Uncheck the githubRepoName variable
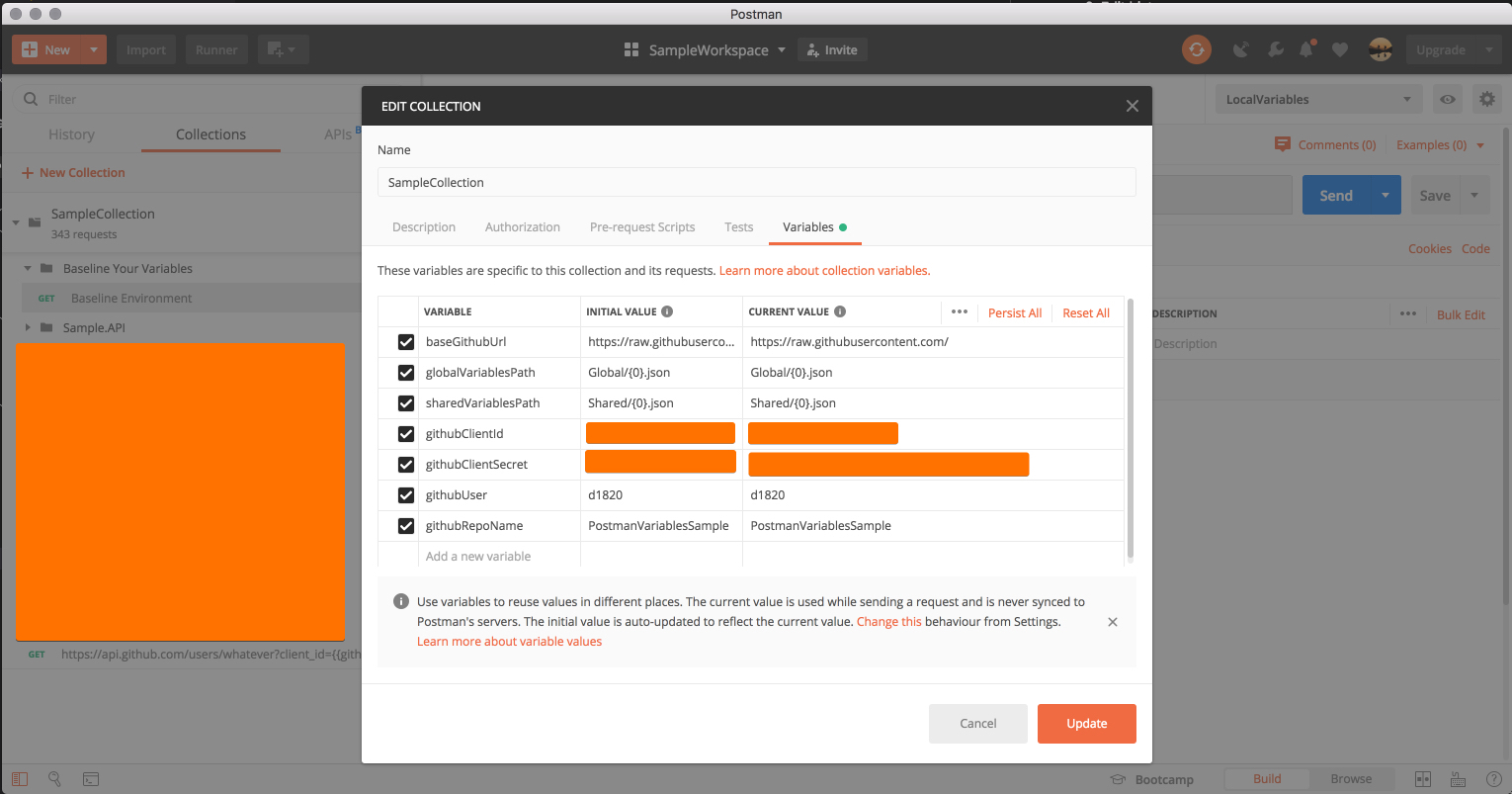Viewport: 1512px width, 794px height. 405,526
